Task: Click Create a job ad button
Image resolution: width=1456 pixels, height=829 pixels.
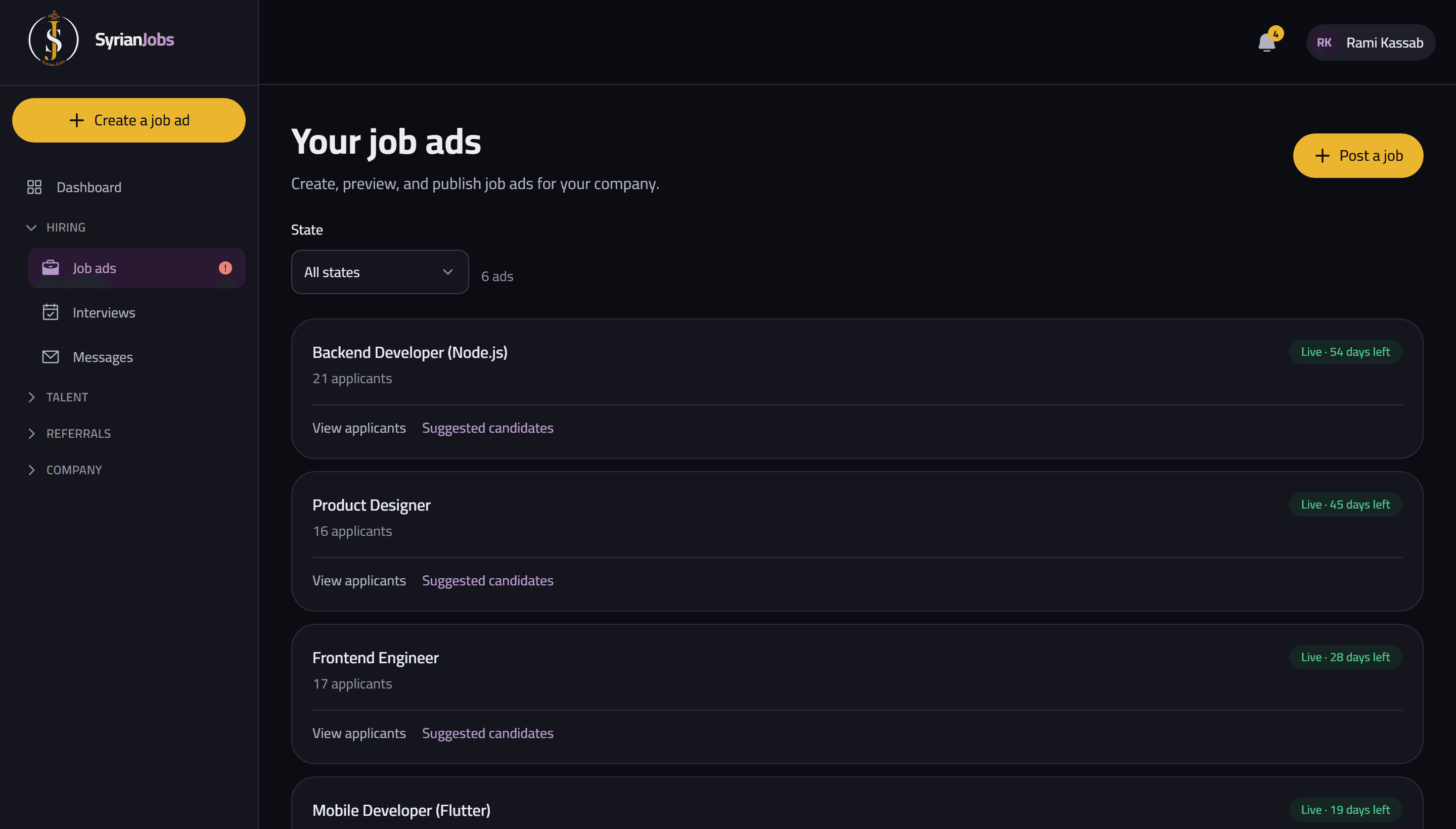Action: click(129, 120)
